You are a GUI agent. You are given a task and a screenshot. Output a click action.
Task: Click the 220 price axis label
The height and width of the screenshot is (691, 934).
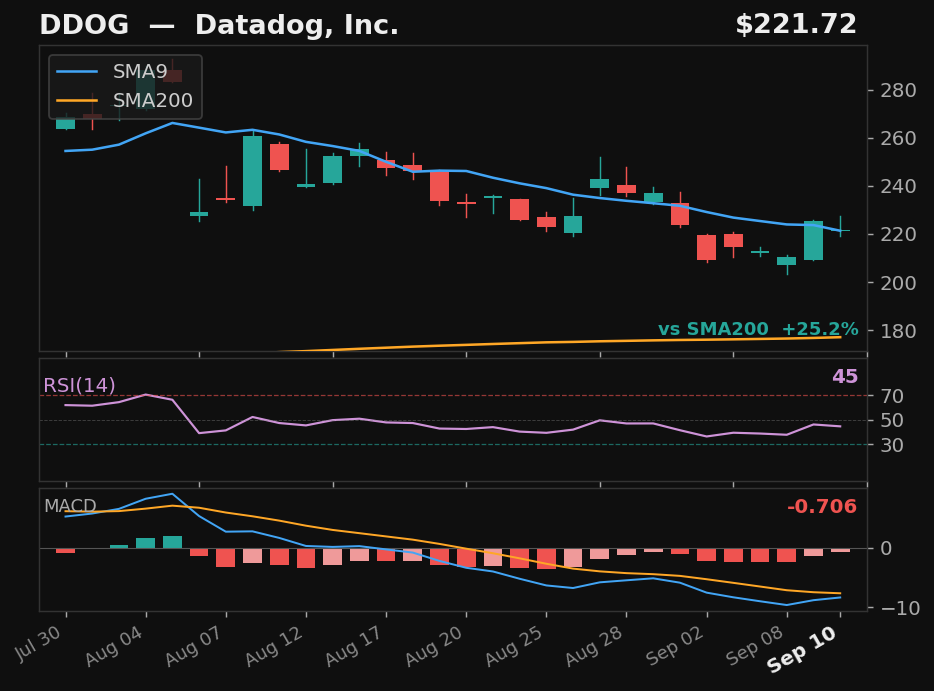(x=898, y=234)
